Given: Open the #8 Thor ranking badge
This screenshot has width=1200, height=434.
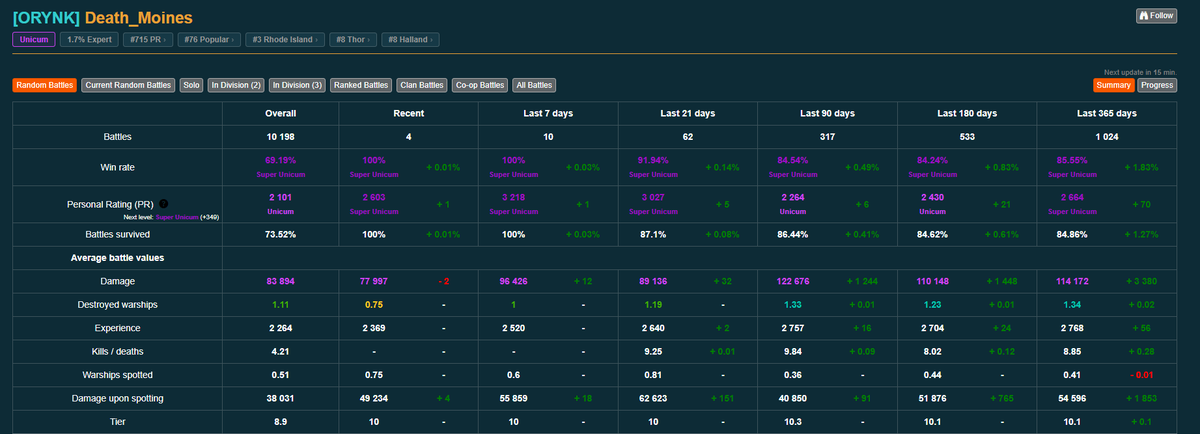Looking at the screenshot, I should pyautogui.click(x=354, y=40).
